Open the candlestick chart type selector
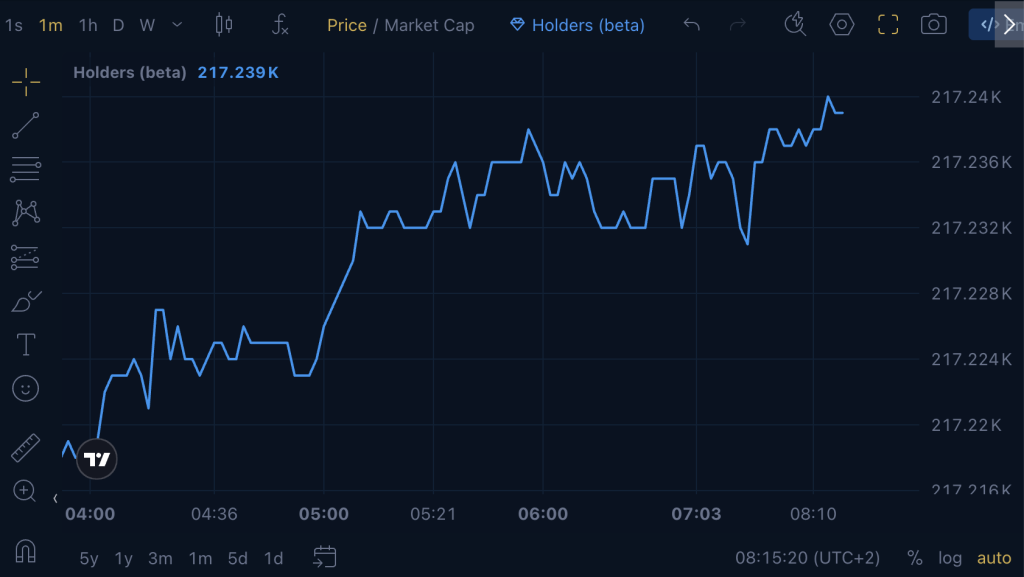Screen dimensions: 1024x577 click(x=223, y=25)
